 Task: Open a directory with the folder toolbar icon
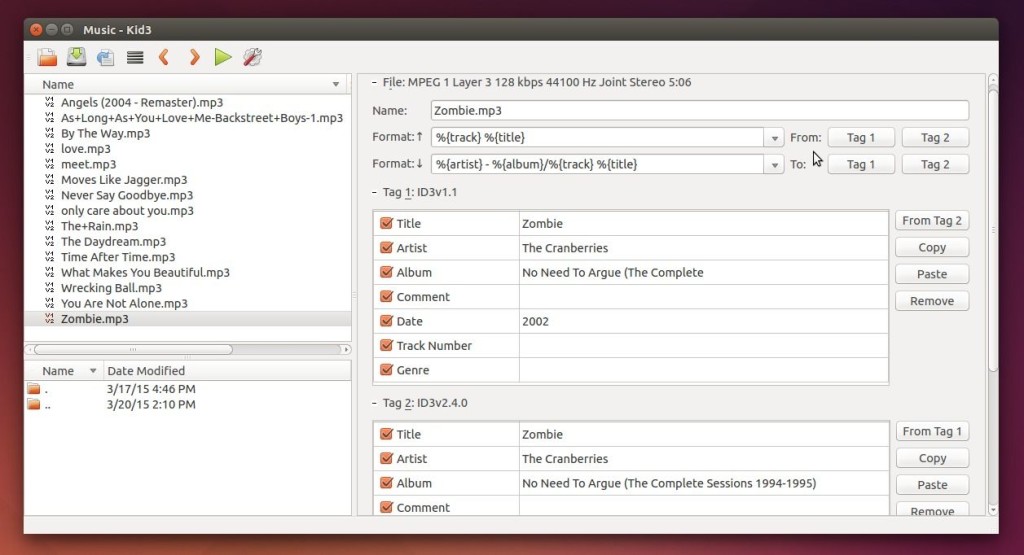point(47,57)
